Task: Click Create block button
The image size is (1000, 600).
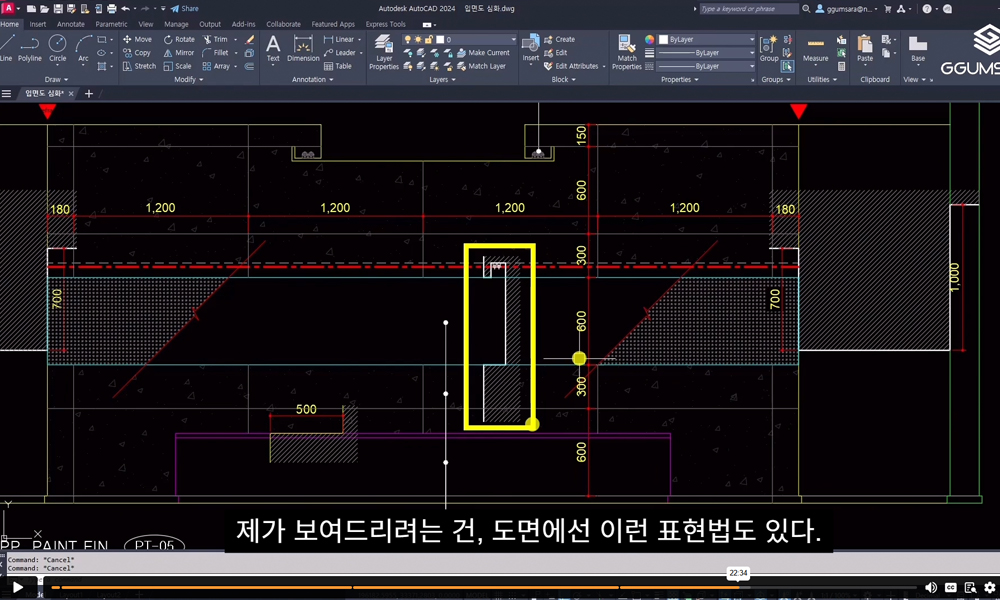Action: point(559,40)
